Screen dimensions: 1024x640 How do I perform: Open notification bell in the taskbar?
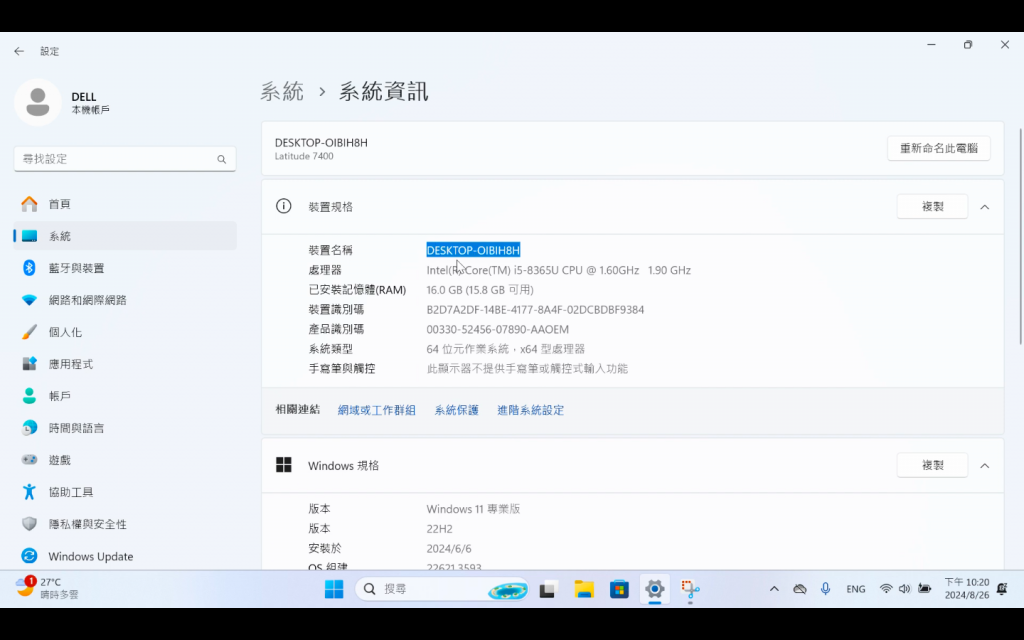click(1002, 589)
